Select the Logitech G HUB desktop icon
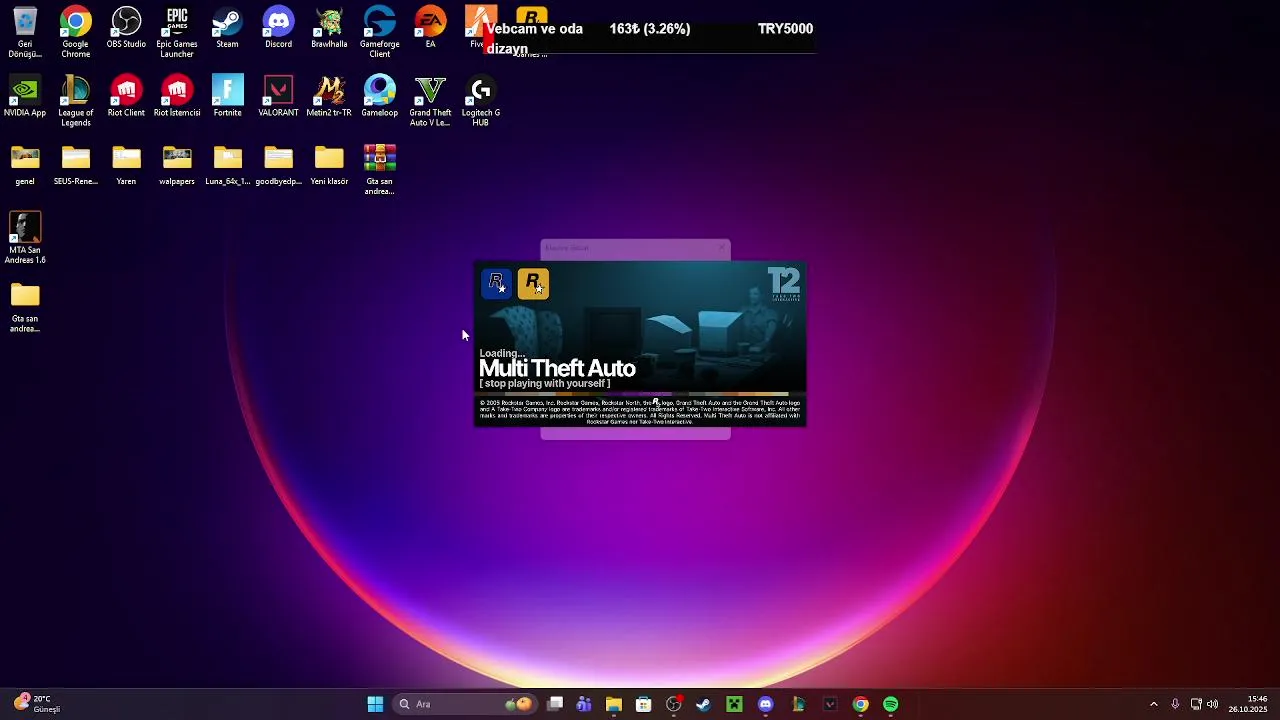The height and width of the screenshot is (720, 1280). point(481,101)
